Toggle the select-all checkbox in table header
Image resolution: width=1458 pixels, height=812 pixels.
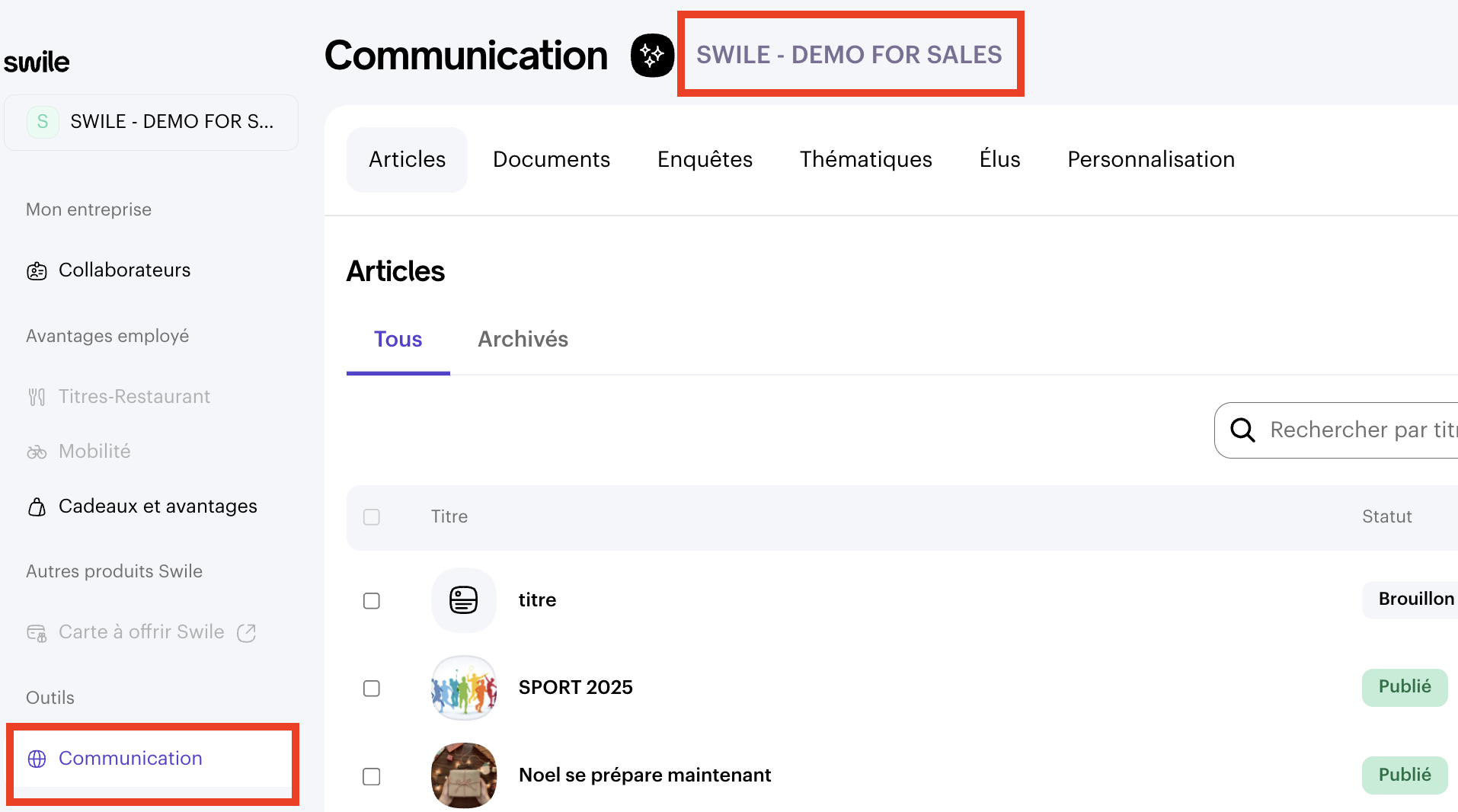(372, 517)
